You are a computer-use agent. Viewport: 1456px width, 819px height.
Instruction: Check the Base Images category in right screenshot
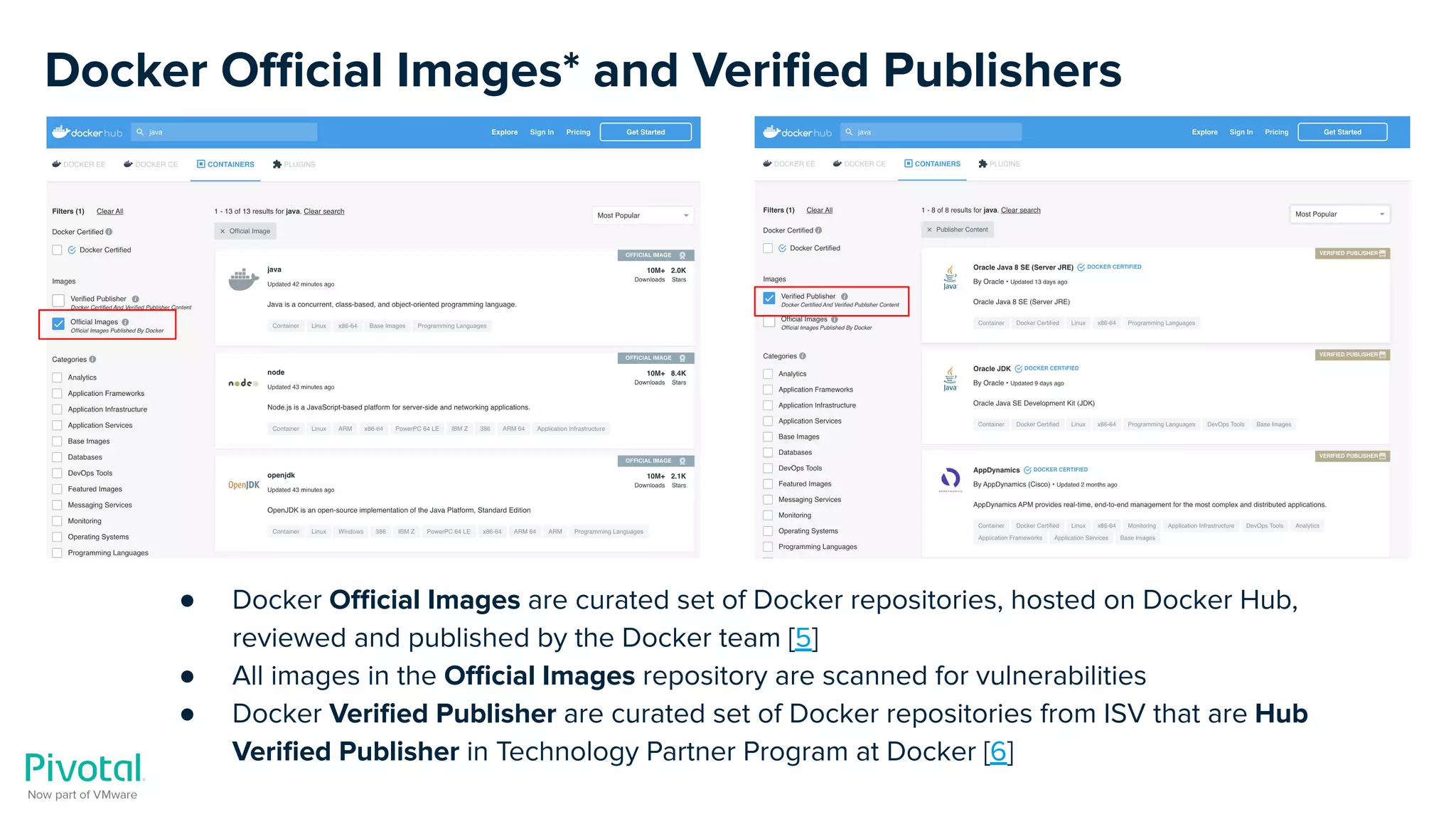[768, 437]
